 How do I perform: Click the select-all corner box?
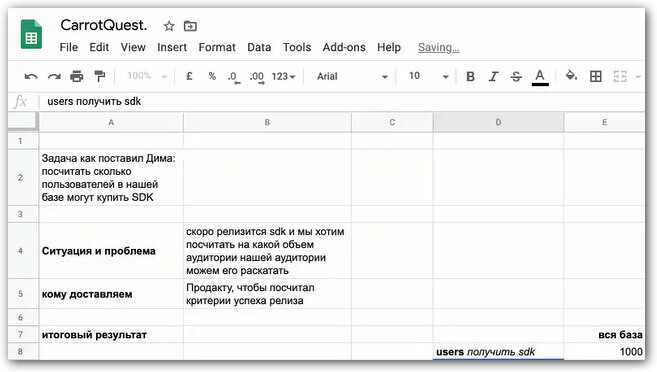pos(23,122)
